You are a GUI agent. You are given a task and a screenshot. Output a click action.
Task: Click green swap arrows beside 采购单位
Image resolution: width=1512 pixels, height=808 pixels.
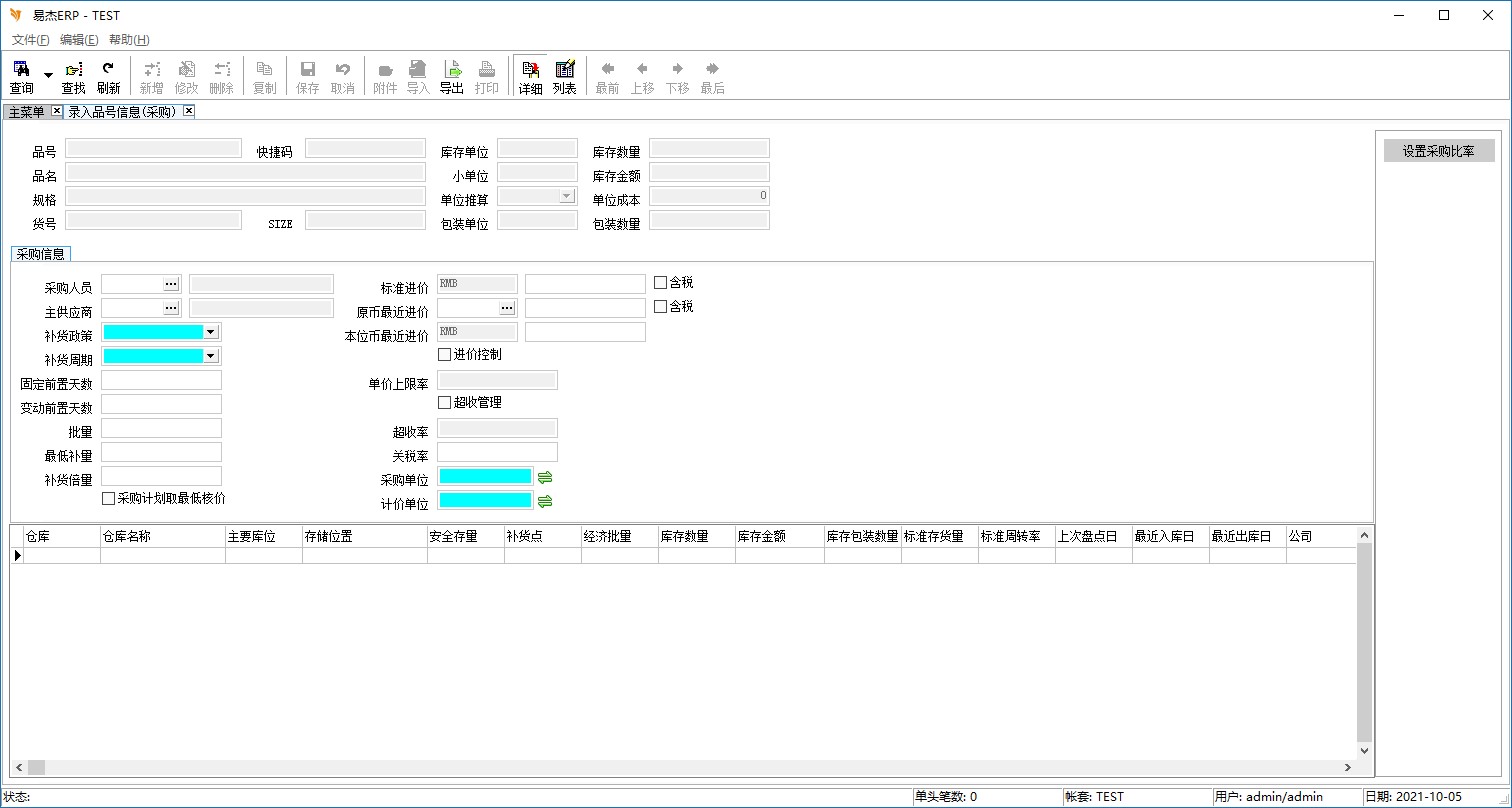click(x=545, y=477)
